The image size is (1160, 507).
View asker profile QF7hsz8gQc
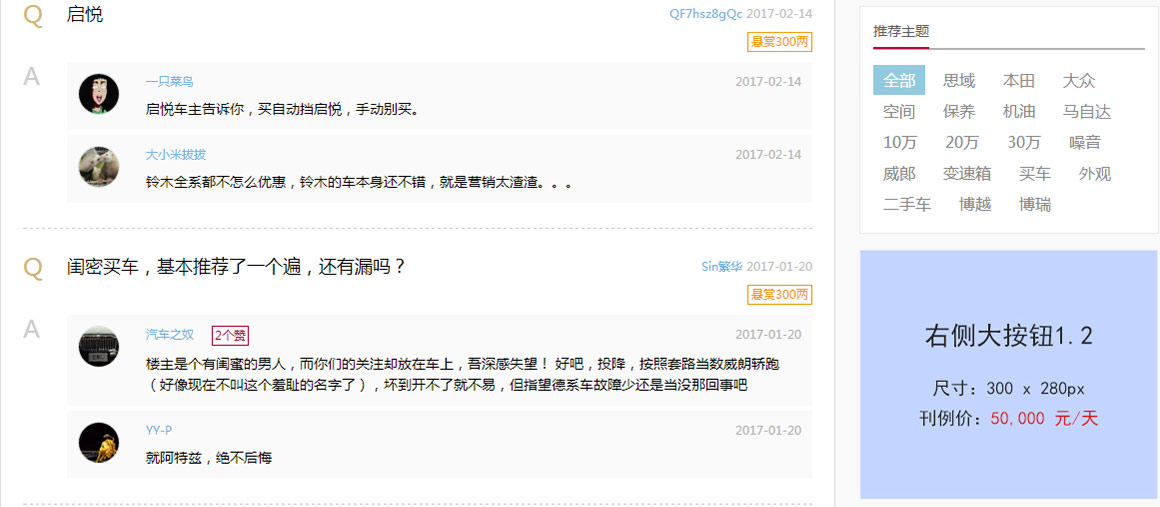(x=706, y=14)
